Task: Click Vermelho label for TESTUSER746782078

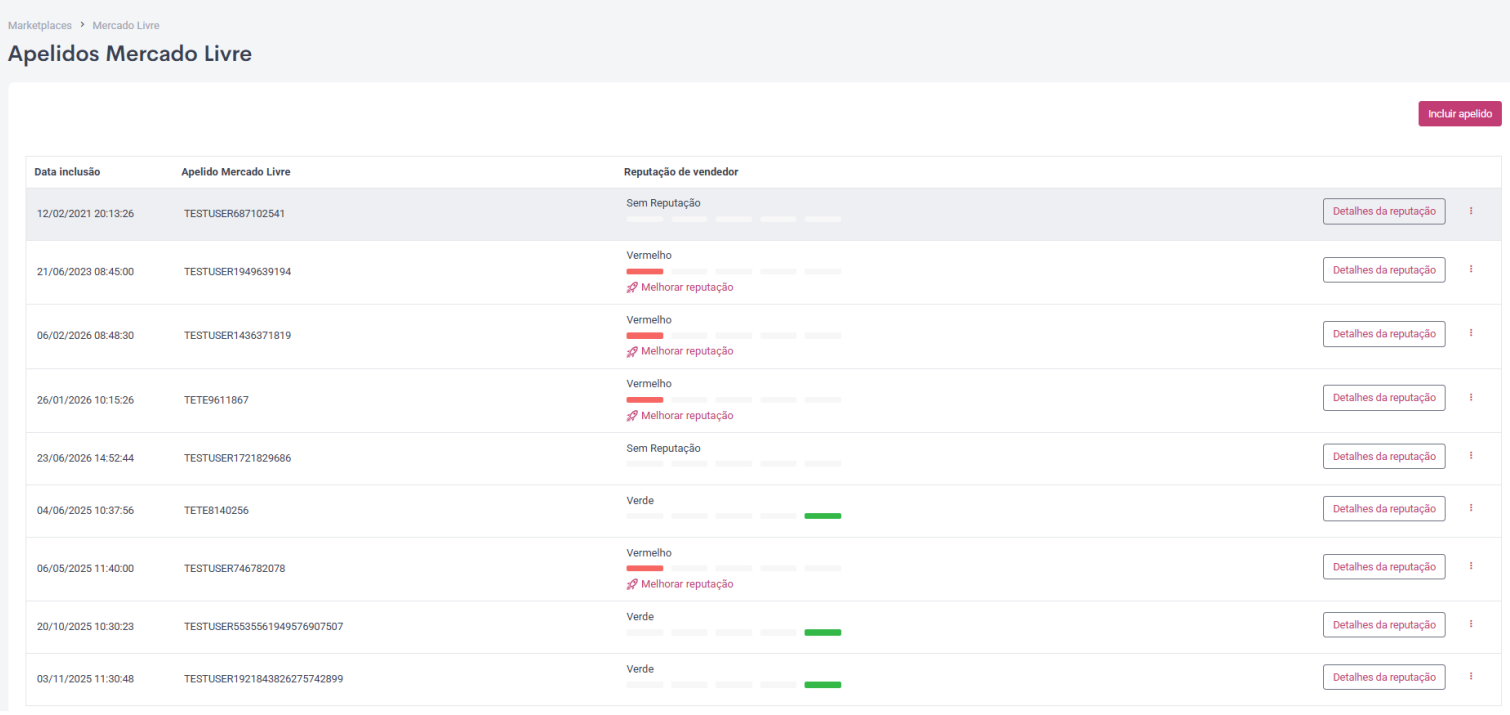Action: 649,553
